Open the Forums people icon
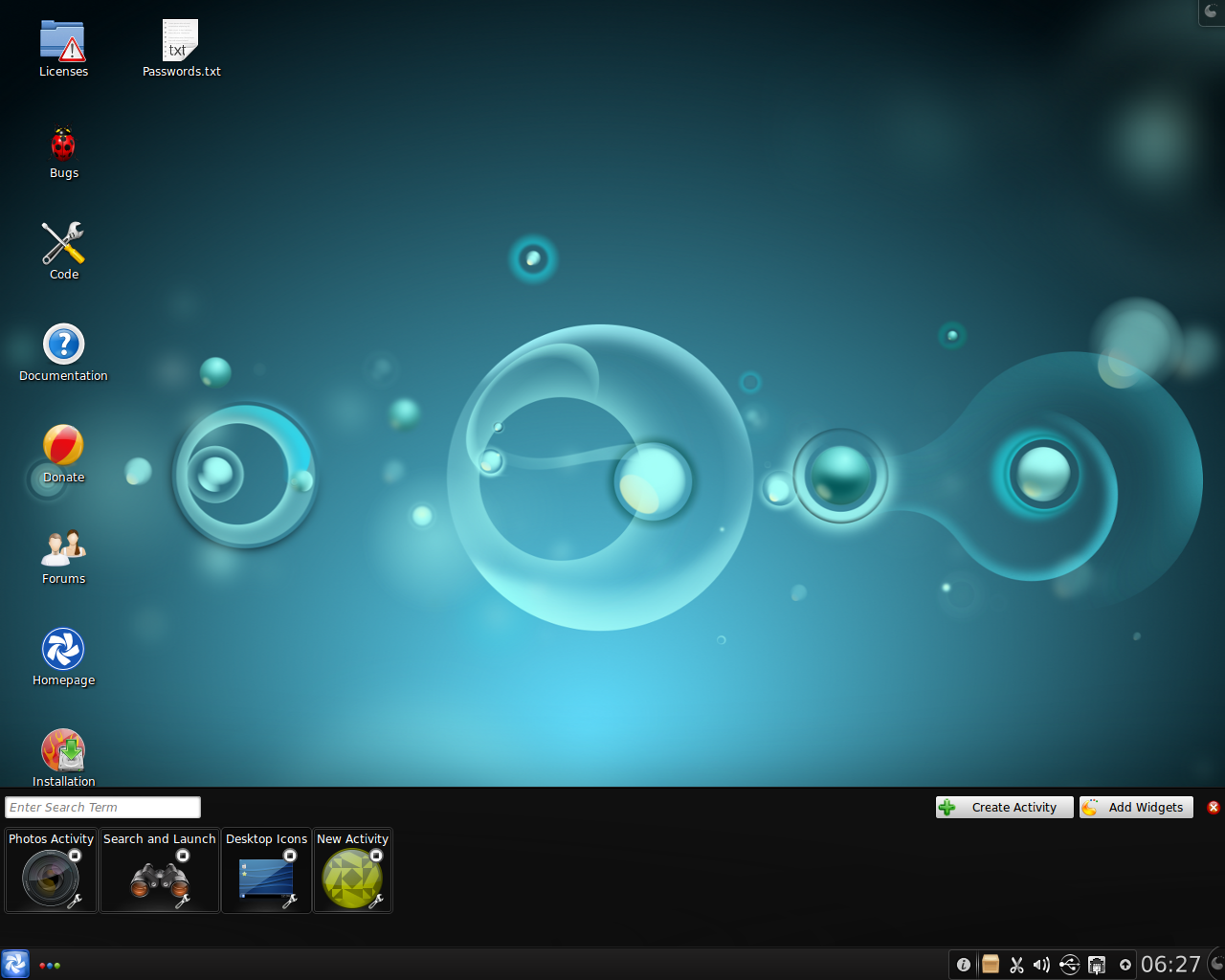Screen dimensions: 1225x980 click(x=63, y=547)
